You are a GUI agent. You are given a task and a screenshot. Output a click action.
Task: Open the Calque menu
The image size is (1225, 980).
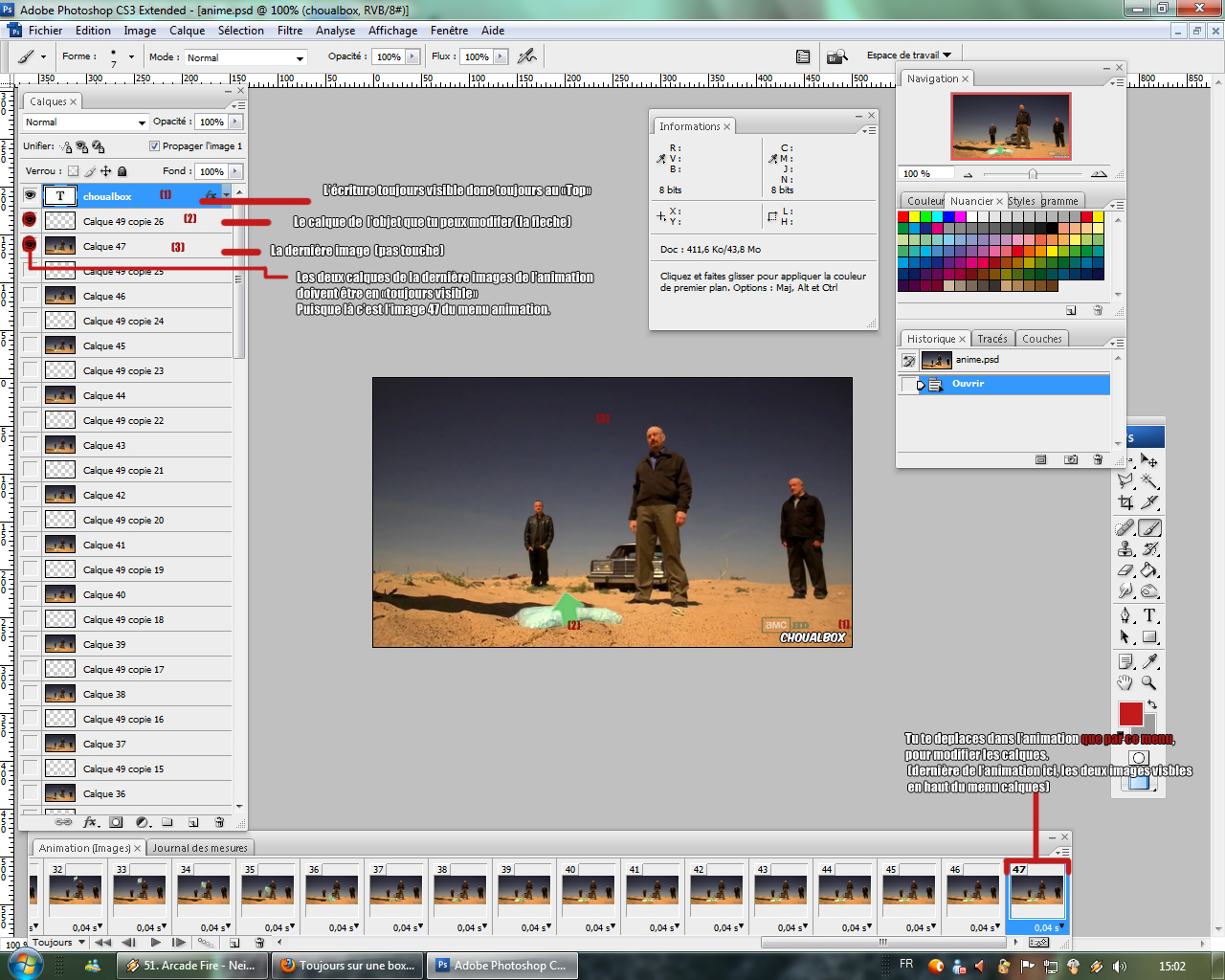point(188,31)
